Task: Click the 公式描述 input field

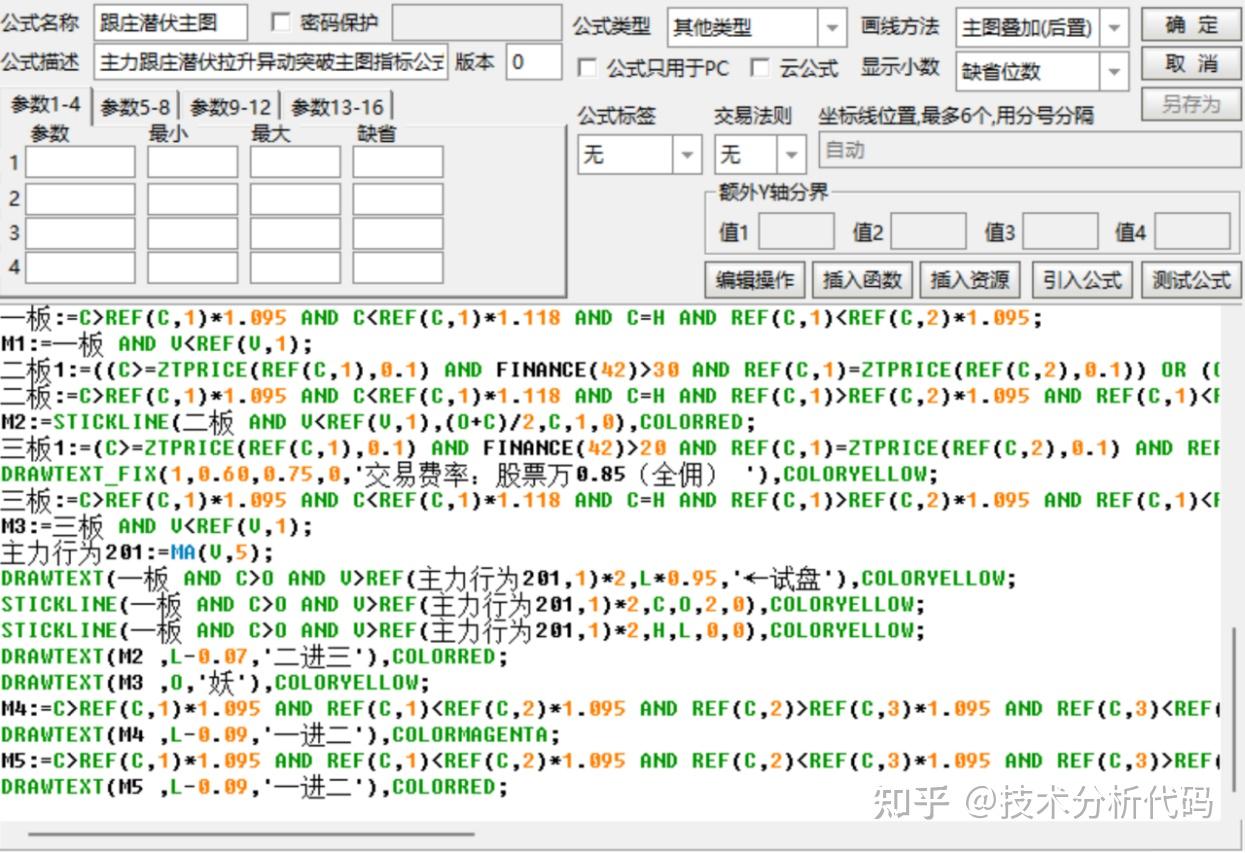Action: 271,62
